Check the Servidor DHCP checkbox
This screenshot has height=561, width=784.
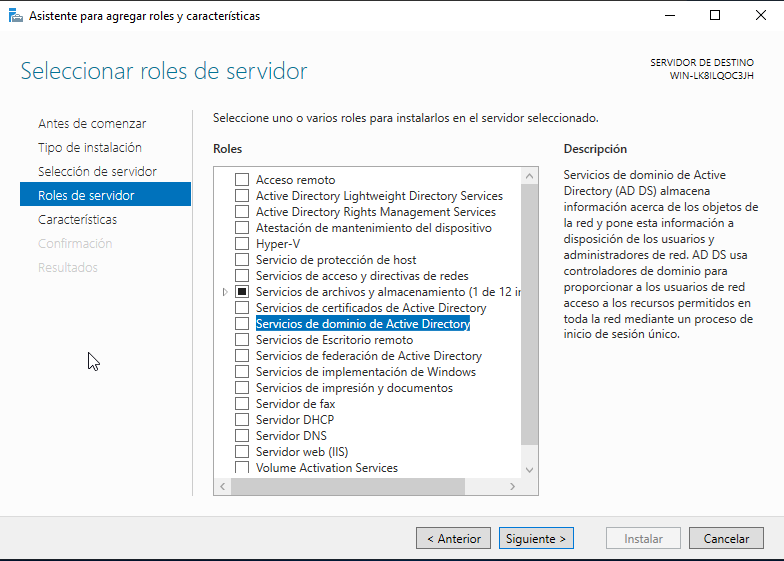(242, 420)
